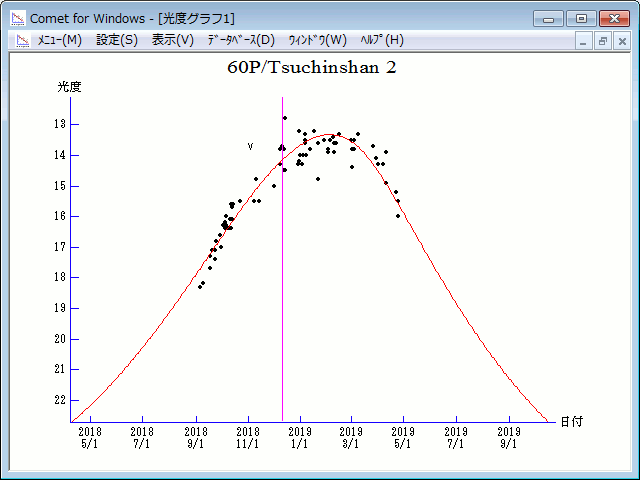The image size is (640, 480).
Task: Click the small v marker on graph
Action: 250,146
